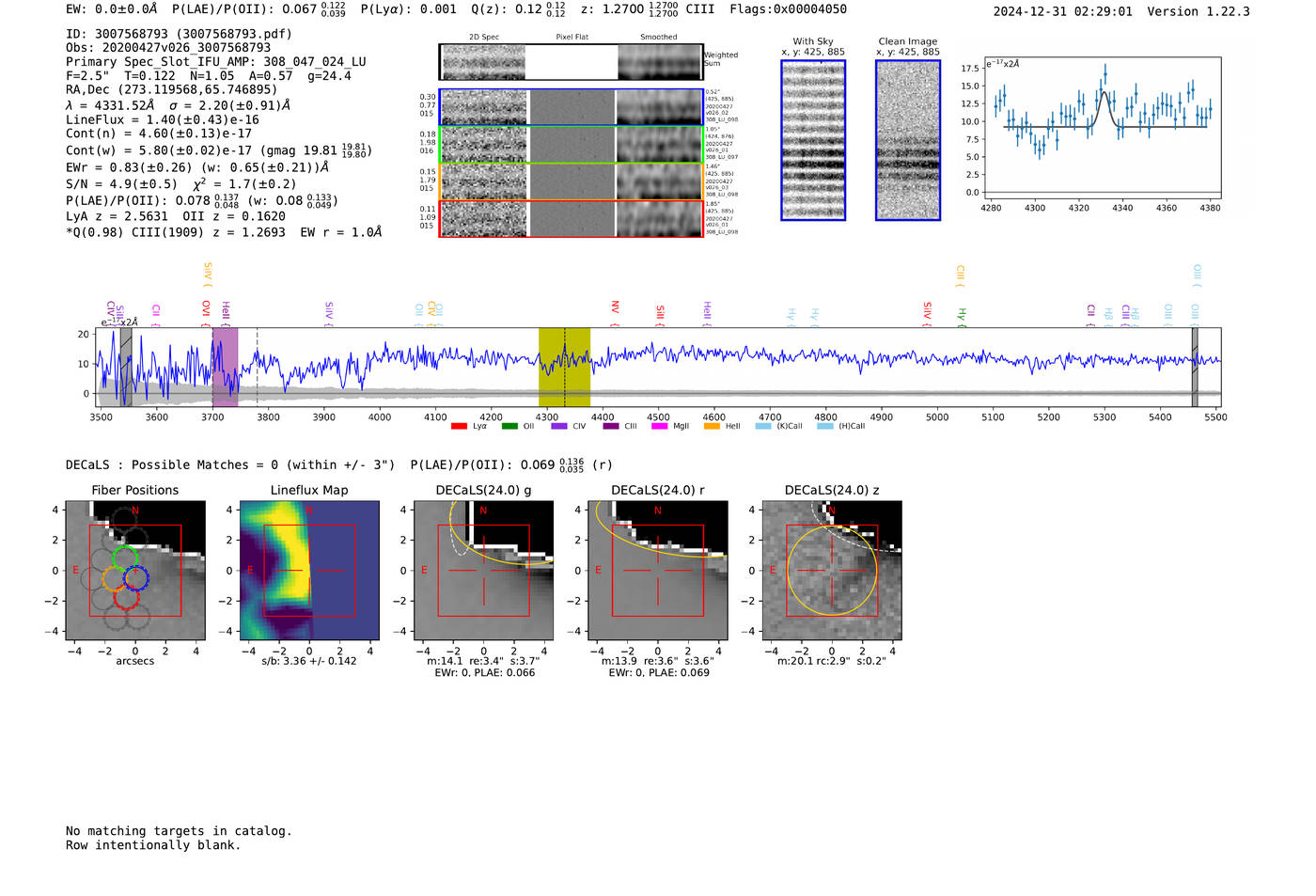The image size is (1316, 896).
Task: Click the green fiber circle in Fiber Positions
Action: pos(125,558)
